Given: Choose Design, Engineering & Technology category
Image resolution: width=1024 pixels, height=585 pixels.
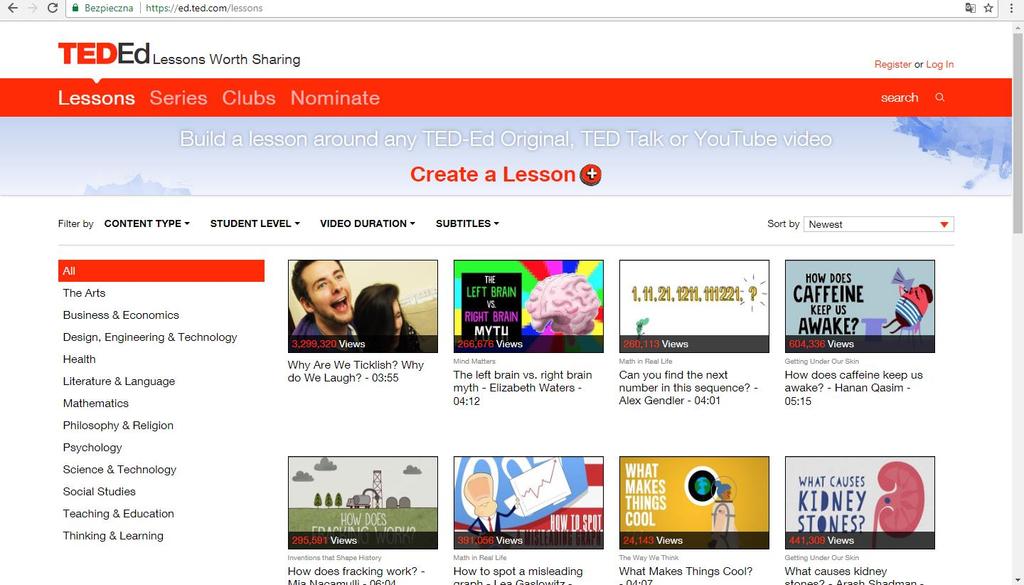Looking at the screenshot, I should tap(150, 337).
